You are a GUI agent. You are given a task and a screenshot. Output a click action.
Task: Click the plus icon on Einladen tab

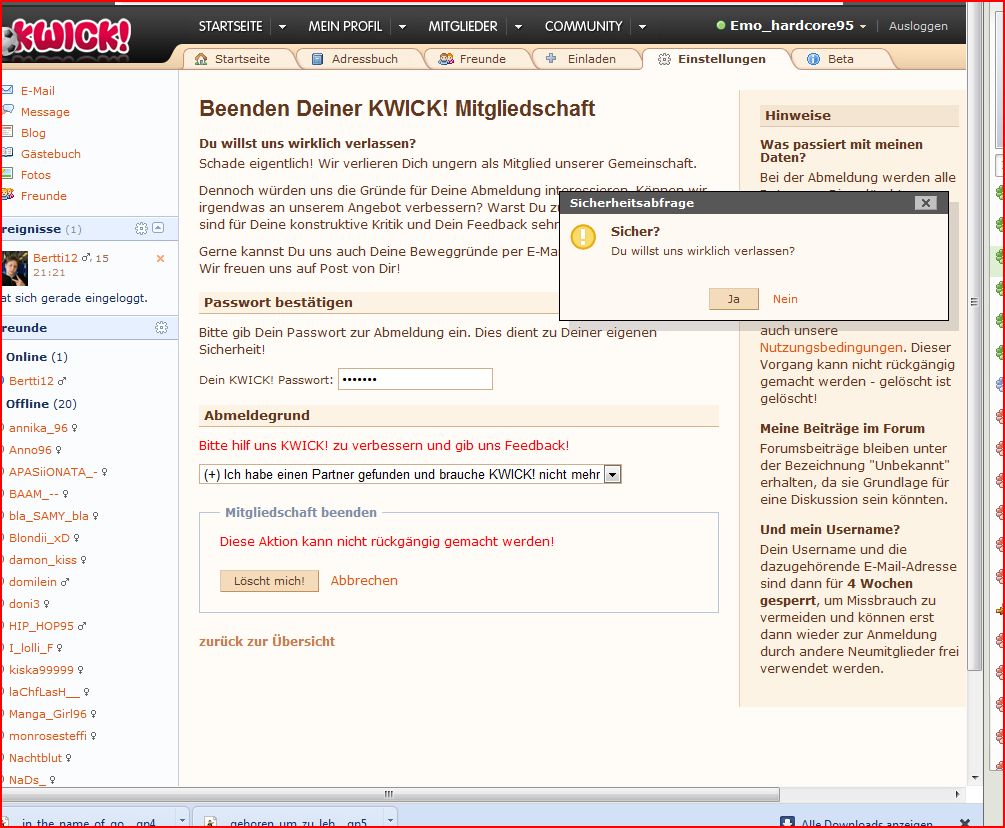[x=551, y=58]
